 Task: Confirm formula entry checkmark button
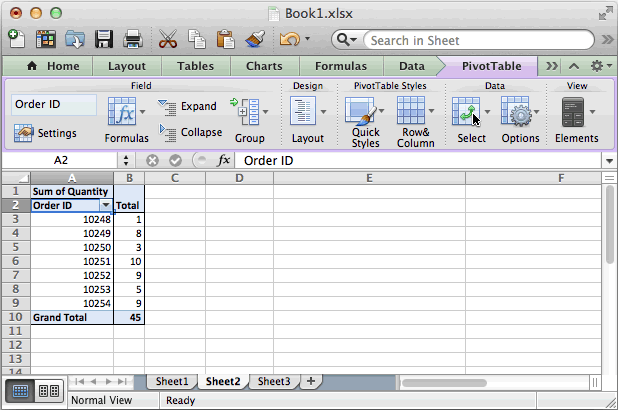pyautogui.click(x=175, y=160)
